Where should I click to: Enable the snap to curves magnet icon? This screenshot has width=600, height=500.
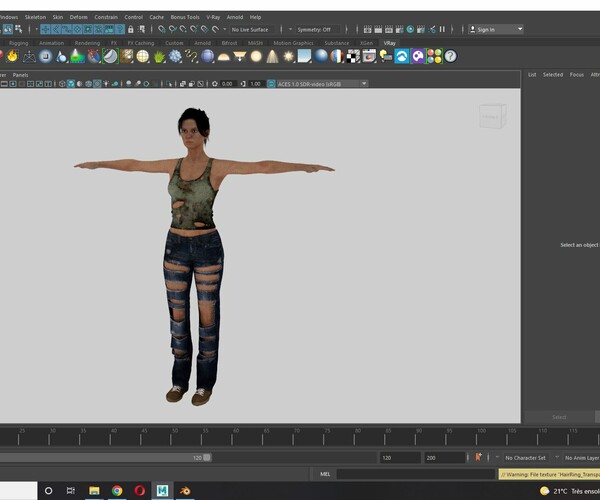coord(173,29)
